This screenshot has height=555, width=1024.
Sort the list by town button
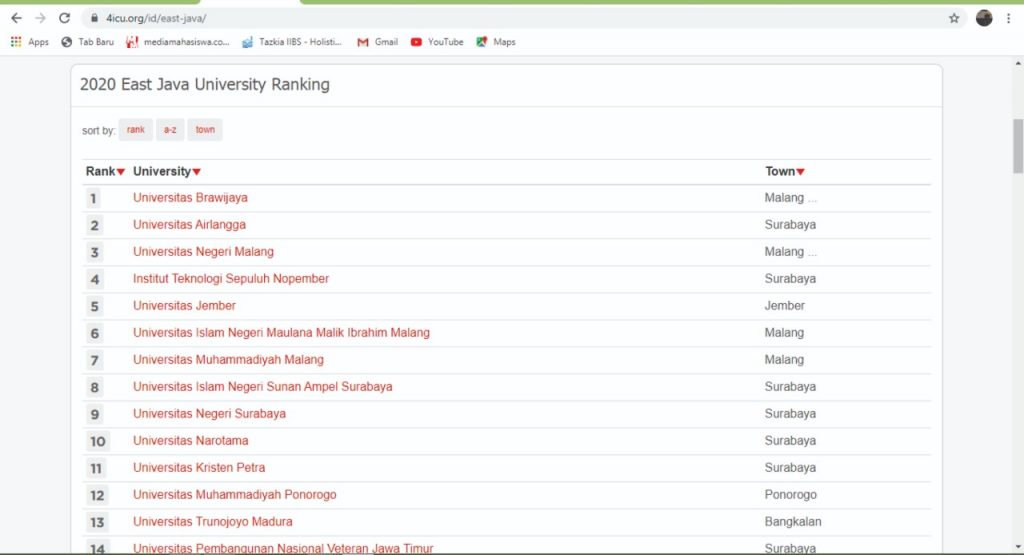click(205, 129)
